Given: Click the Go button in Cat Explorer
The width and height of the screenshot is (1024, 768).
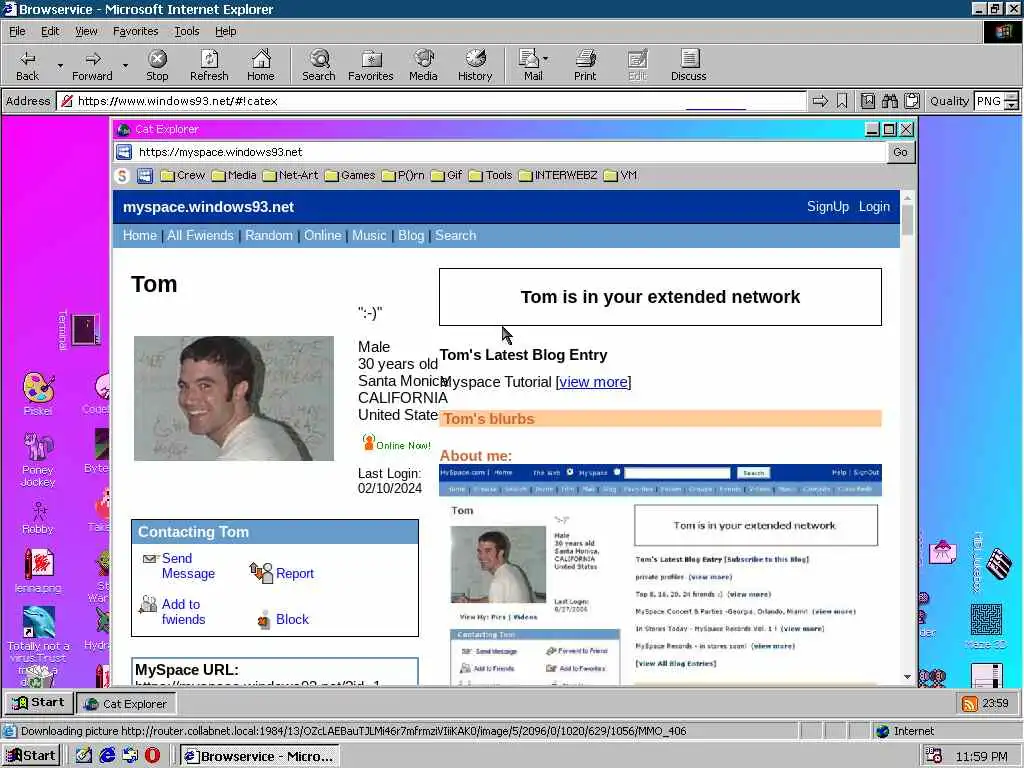Looking at the screenshot, I should [x=901, y=152].
